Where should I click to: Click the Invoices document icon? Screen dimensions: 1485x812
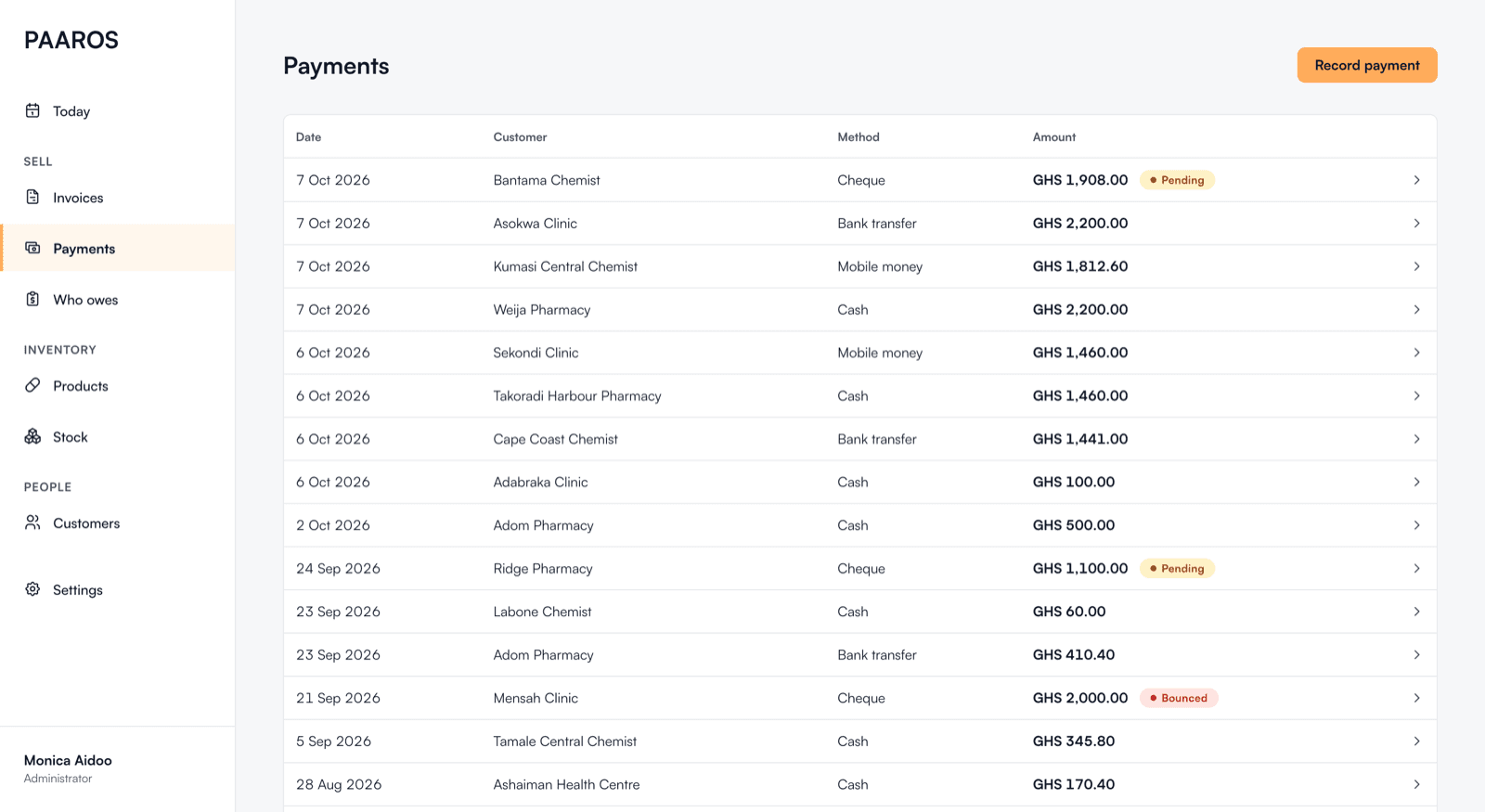point(32,197)
